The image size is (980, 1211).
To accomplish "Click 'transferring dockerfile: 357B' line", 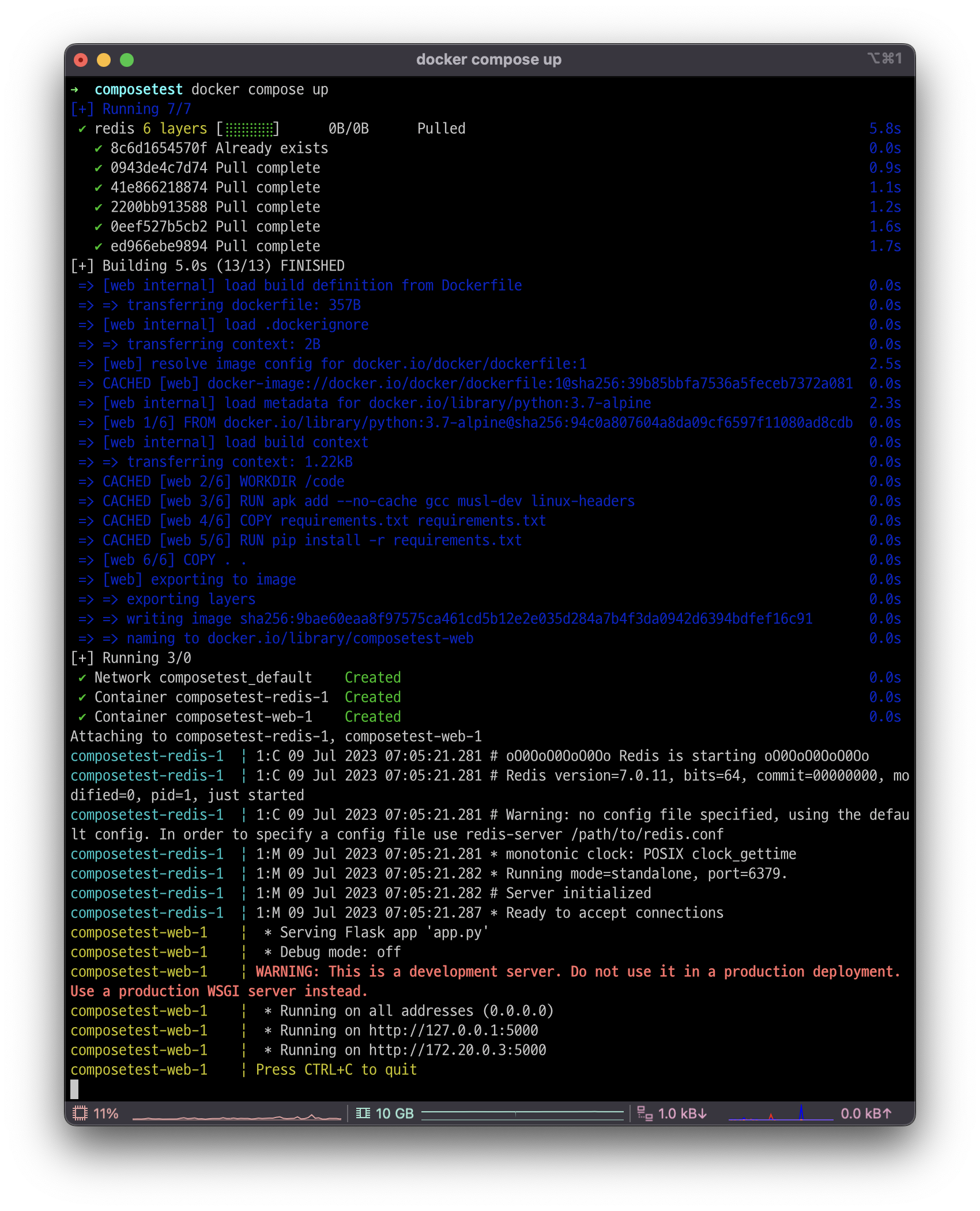I will coord(220,305).
